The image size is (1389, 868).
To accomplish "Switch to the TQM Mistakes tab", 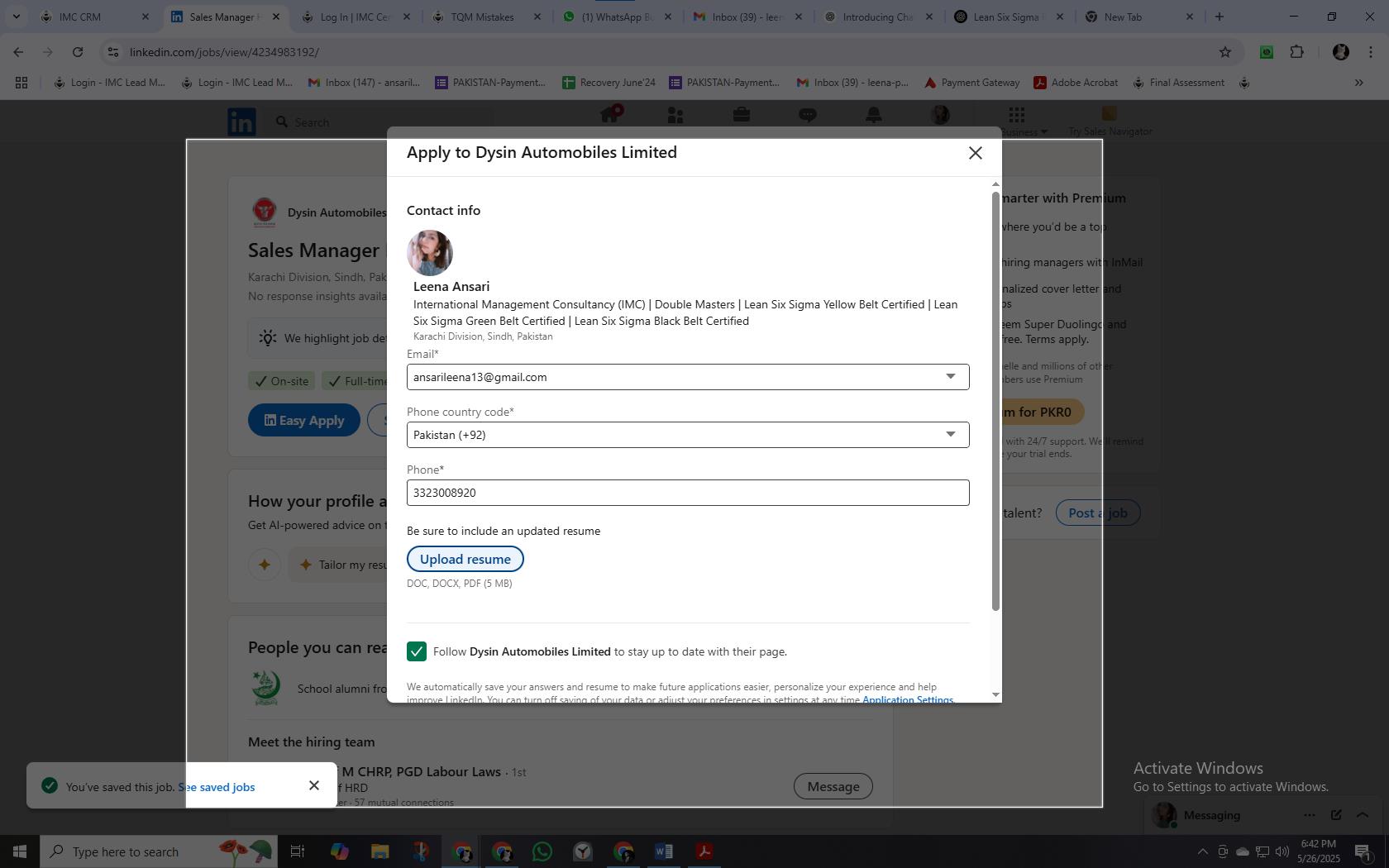I will tap(486, 17).
